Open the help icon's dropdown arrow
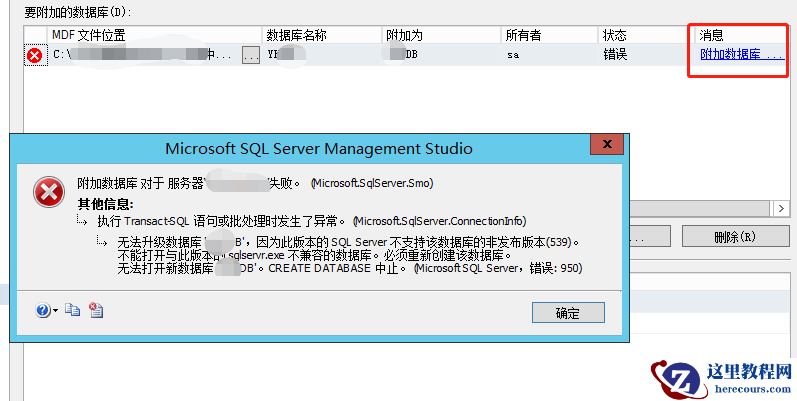 55,312
